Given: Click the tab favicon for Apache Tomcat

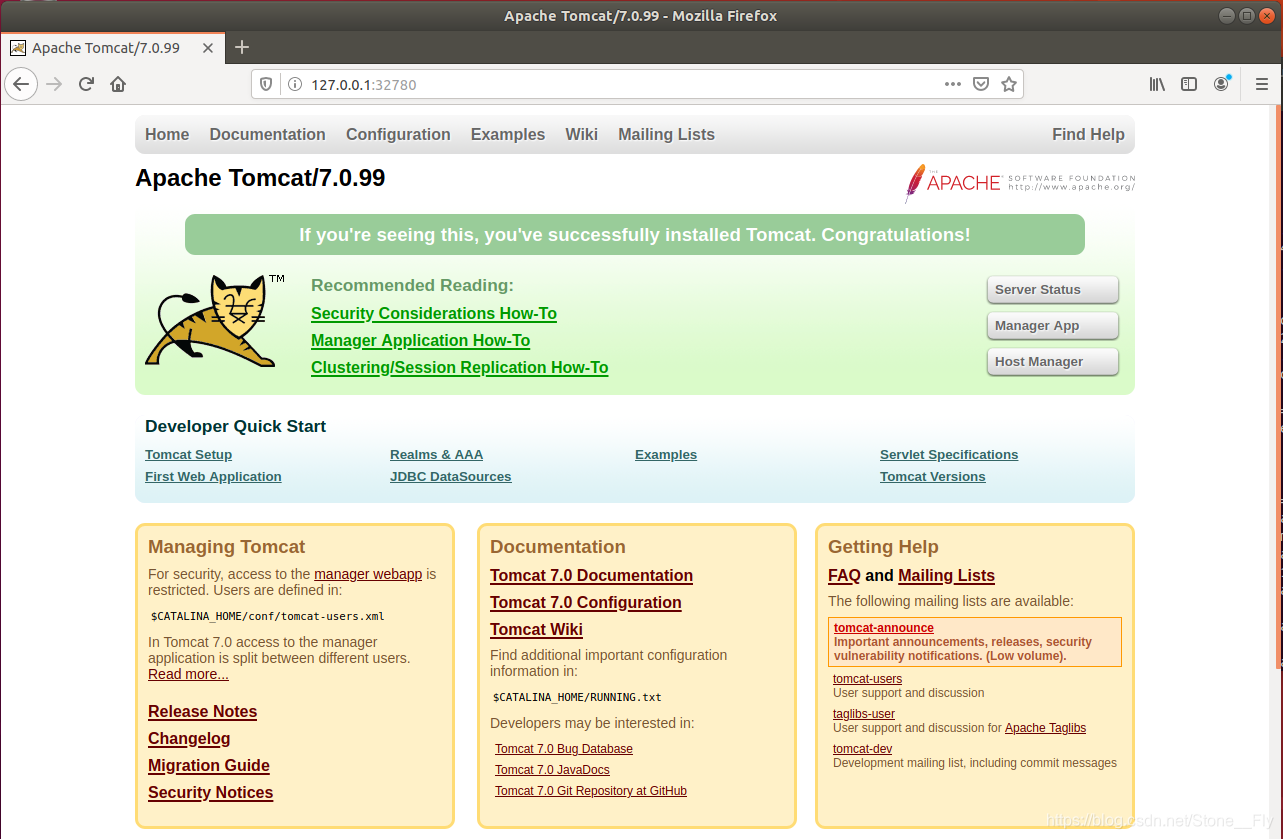Looking at the screenshot, I should [18, 48].
